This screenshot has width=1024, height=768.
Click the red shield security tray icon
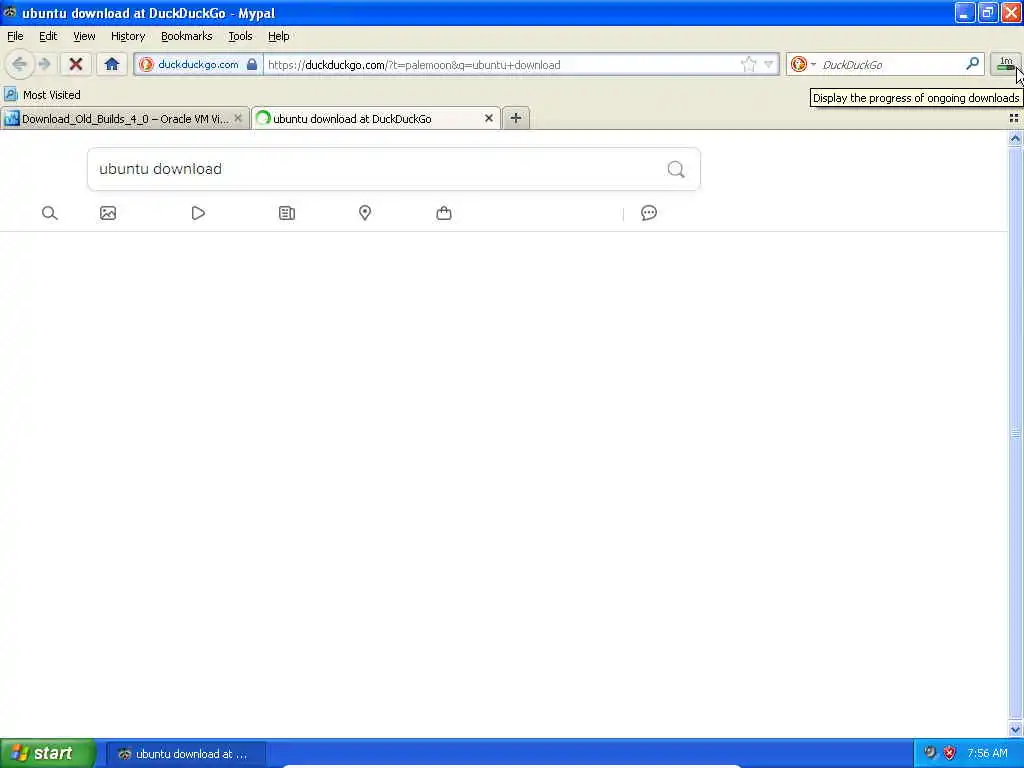pyautogui.click(x=950, y=753)
